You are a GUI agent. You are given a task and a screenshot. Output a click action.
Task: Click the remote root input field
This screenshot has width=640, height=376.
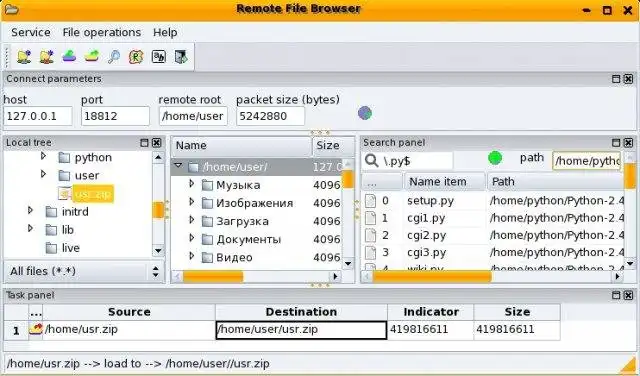pyautogui.click(x=193, y=116)
